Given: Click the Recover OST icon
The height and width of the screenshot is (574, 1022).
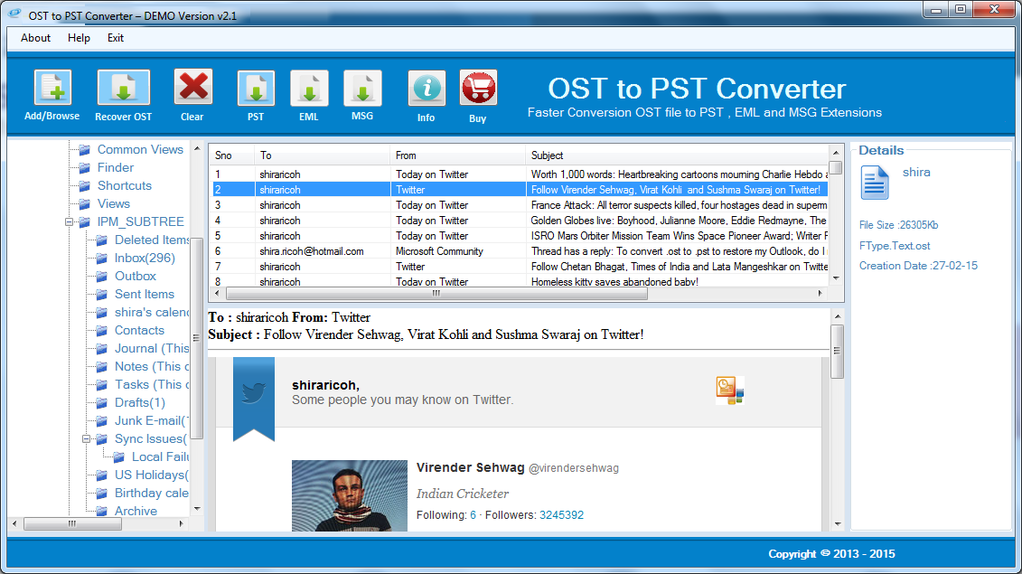Looking at the screenshot, I should coord(123,87).
